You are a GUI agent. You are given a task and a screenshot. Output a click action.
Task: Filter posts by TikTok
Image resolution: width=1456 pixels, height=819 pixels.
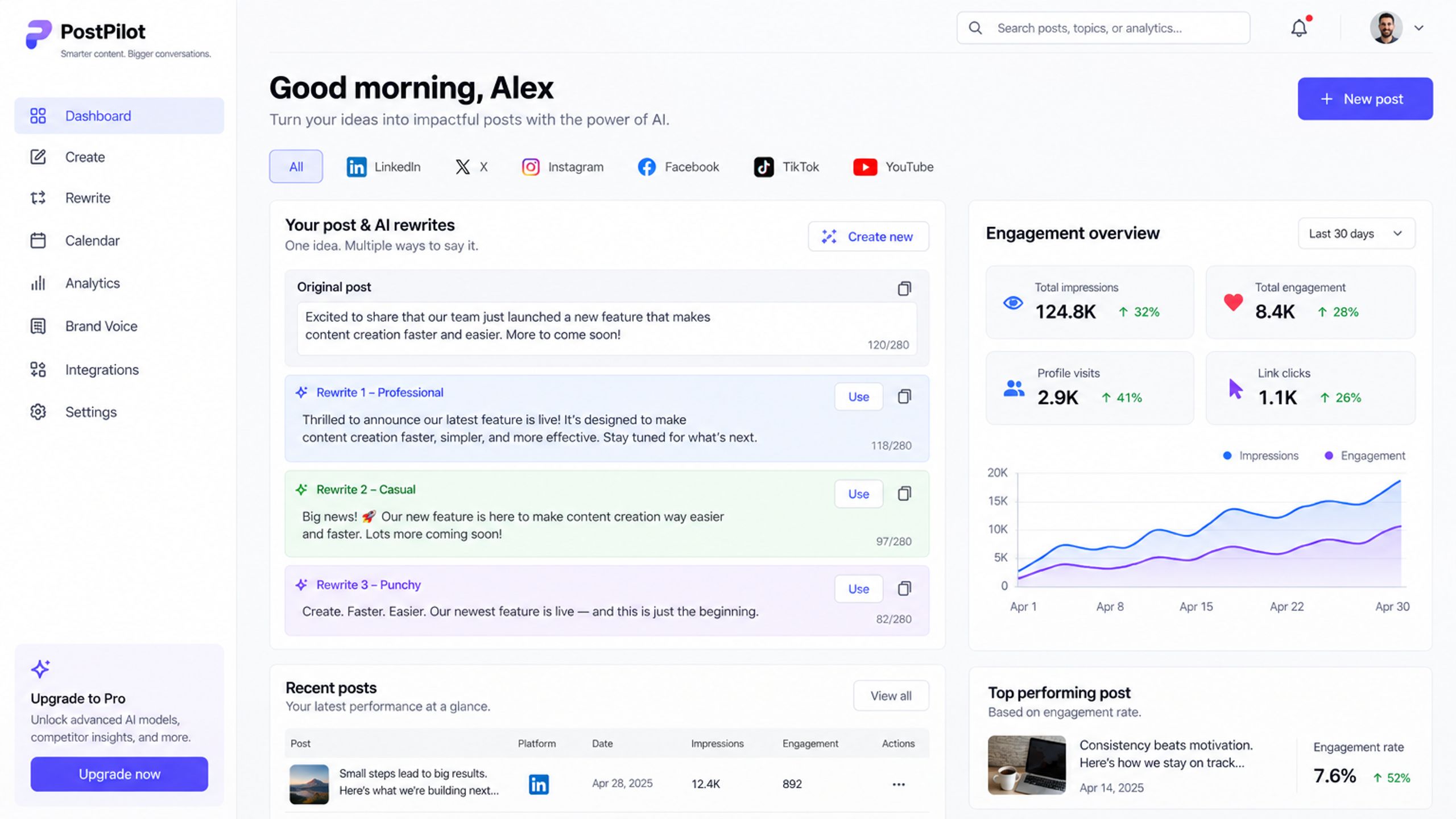point(786,167)
